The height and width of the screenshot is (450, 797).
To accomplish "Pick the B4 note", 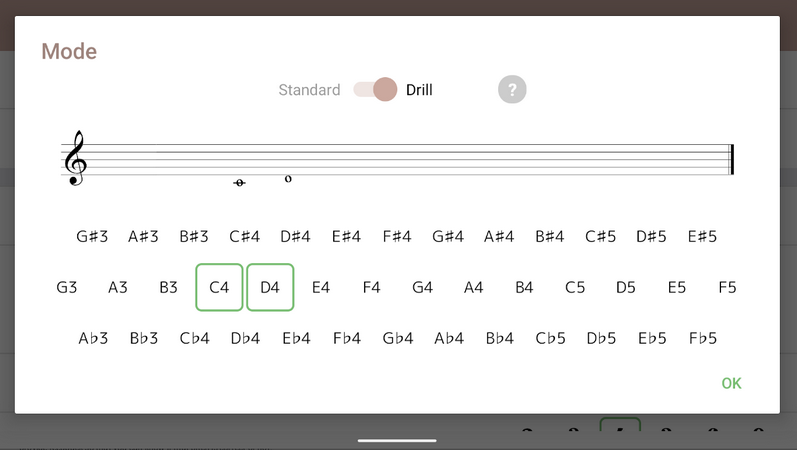I will [524, 287].
